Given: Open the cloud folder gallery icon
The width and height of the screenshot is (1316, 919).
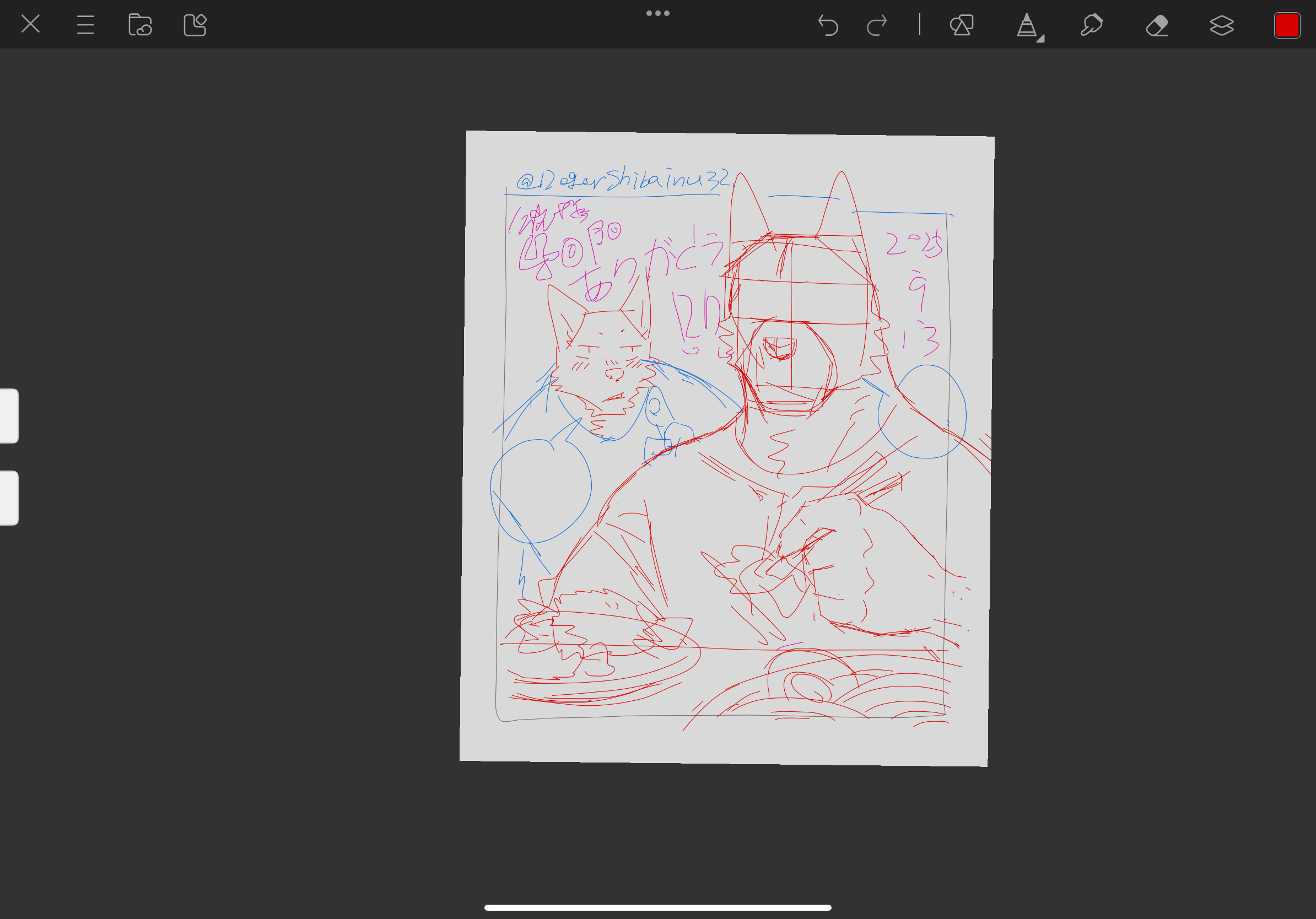Looking at the screenshot, I should click(x=140, y=25).
